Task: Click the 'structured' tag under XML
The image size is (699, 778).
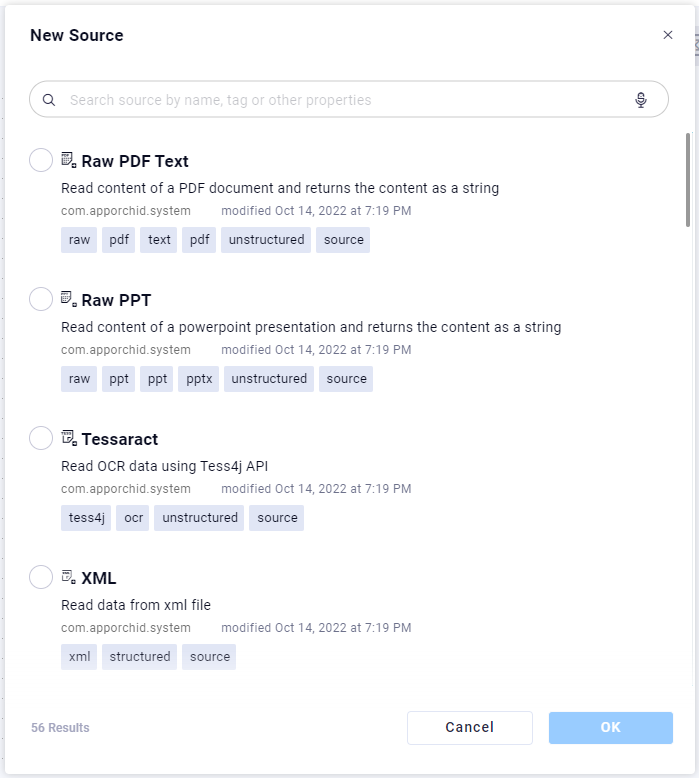Action: (x=139, y=657)
